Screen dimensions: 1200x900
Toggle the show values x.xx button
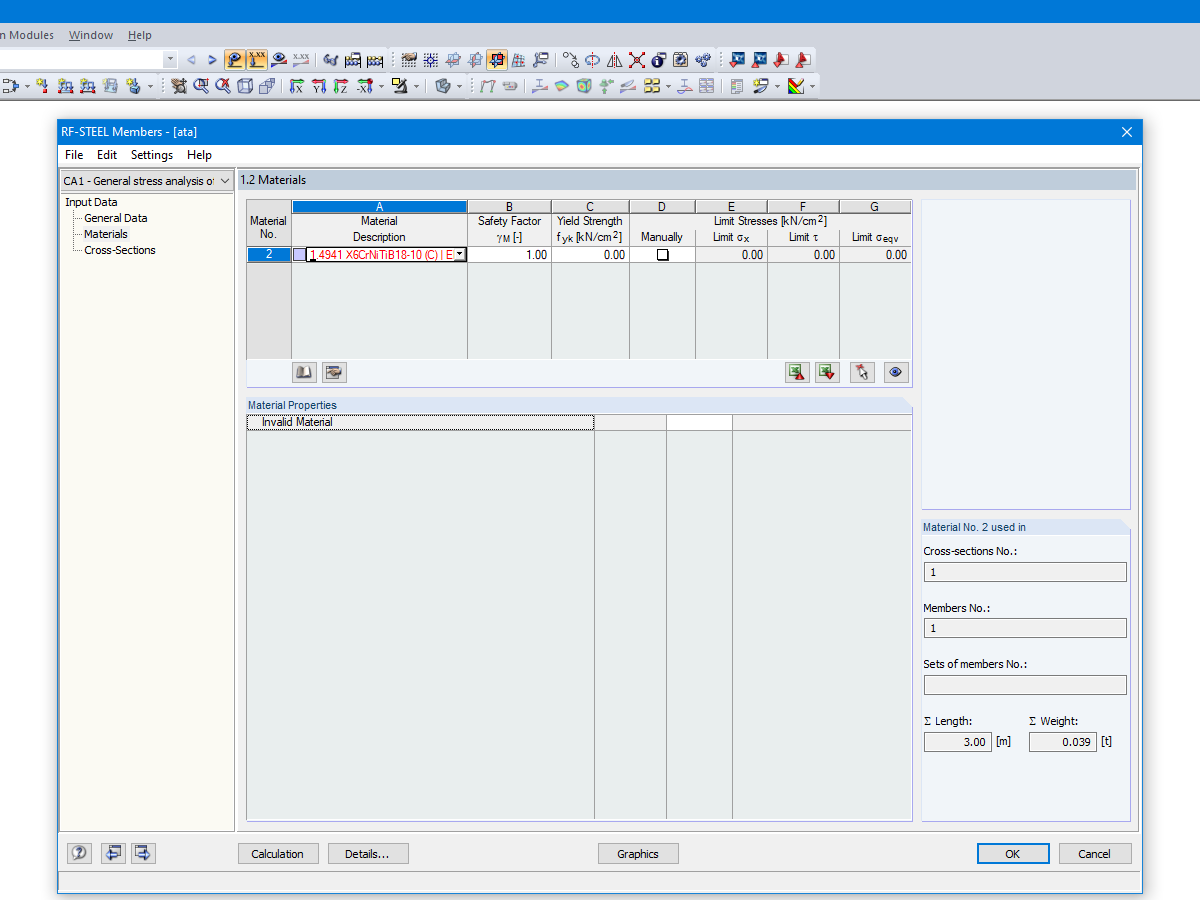[257, 60]
